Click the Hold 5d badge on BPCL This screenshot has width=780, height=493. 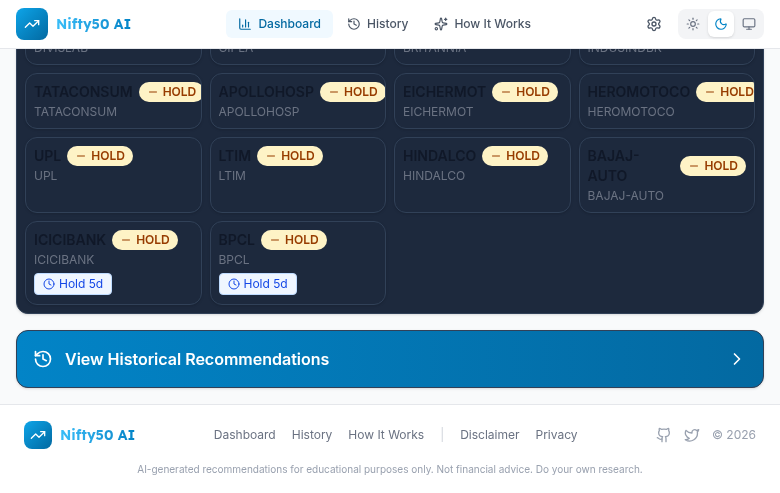(x=258, y=284)
